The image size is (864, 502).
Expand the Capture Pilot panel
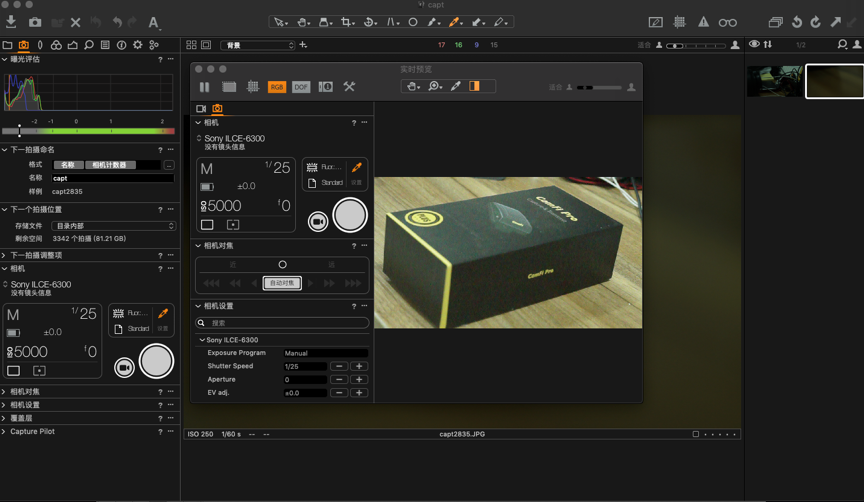tap(4, 431)
